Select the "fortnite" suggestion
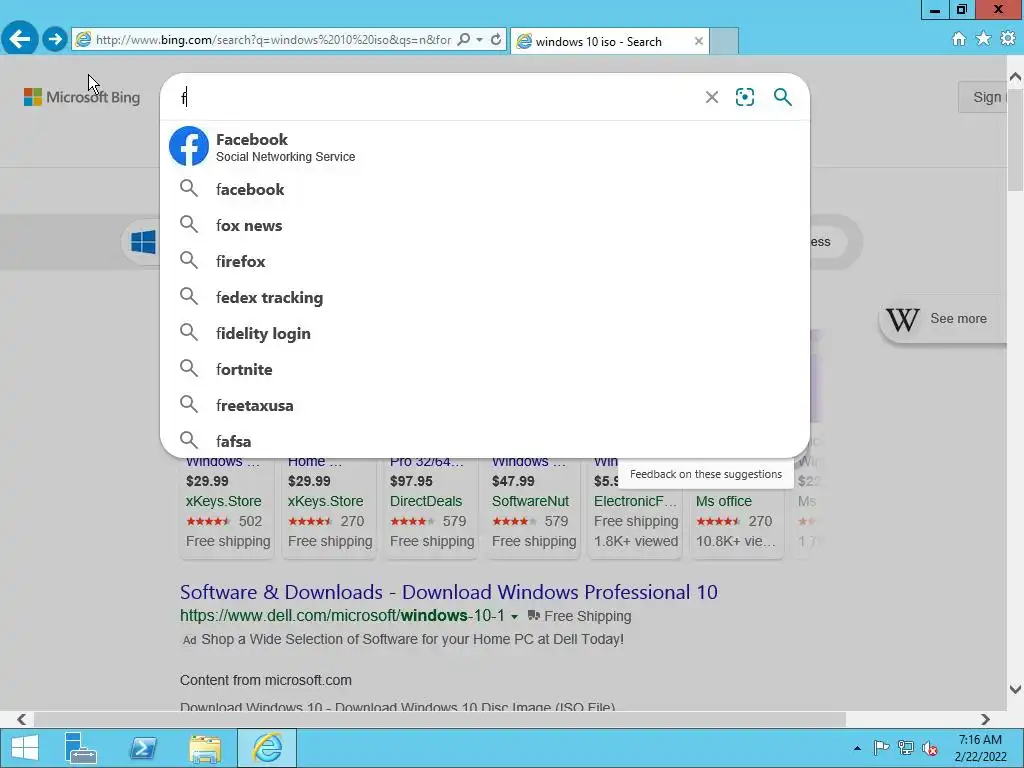This screenshot has height=768, width=1024. point(485,369)
